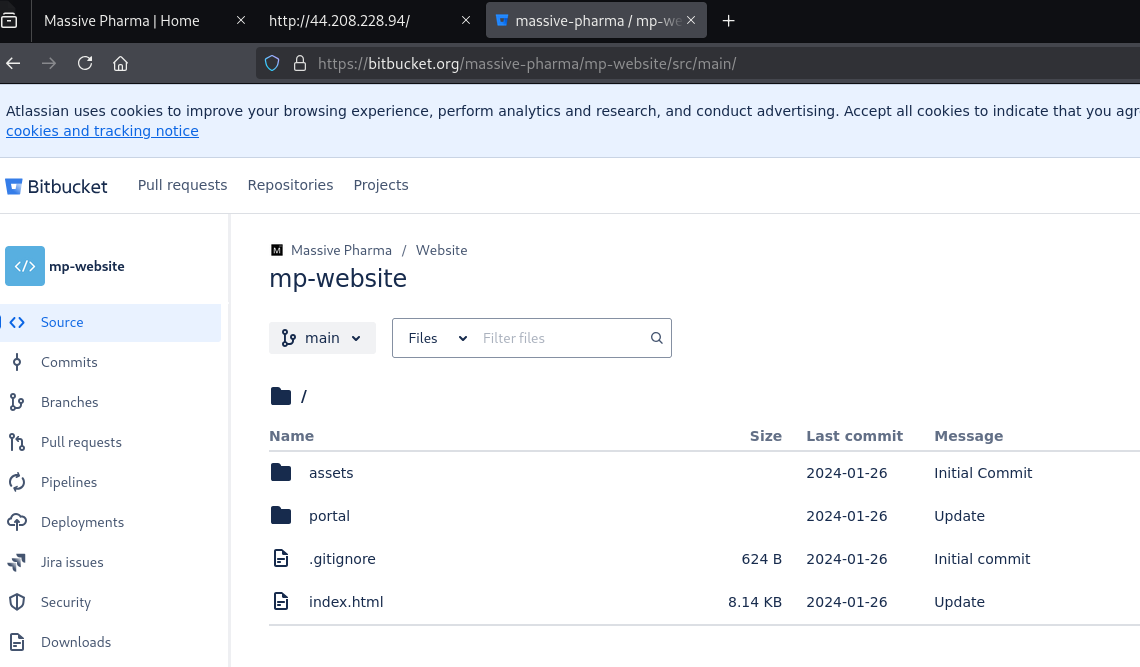The height and width of the screenshot is (667, 1140).
Task: Click the search magnifier icon in filter box
Action: coord(657,338)
